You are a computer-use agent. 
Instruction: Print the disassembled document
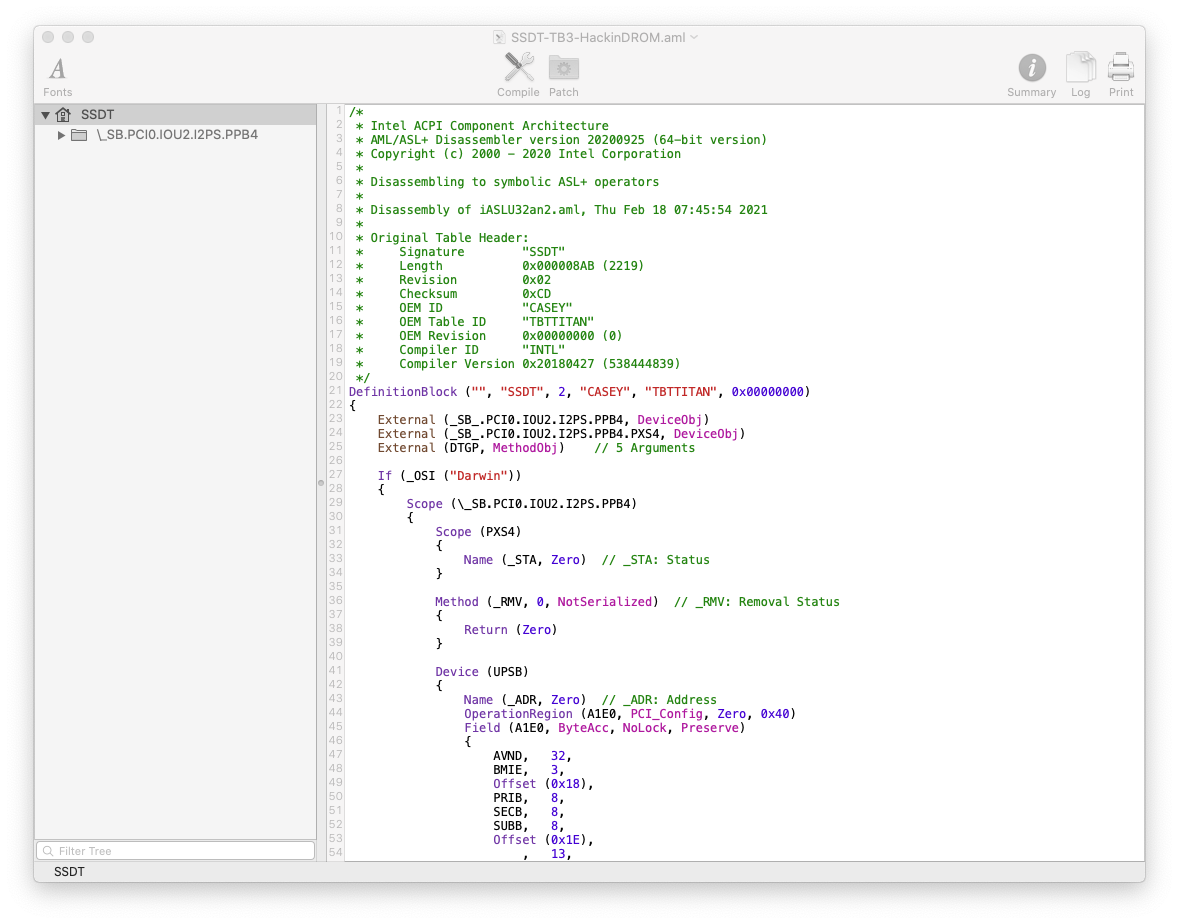click(1121, 69)
